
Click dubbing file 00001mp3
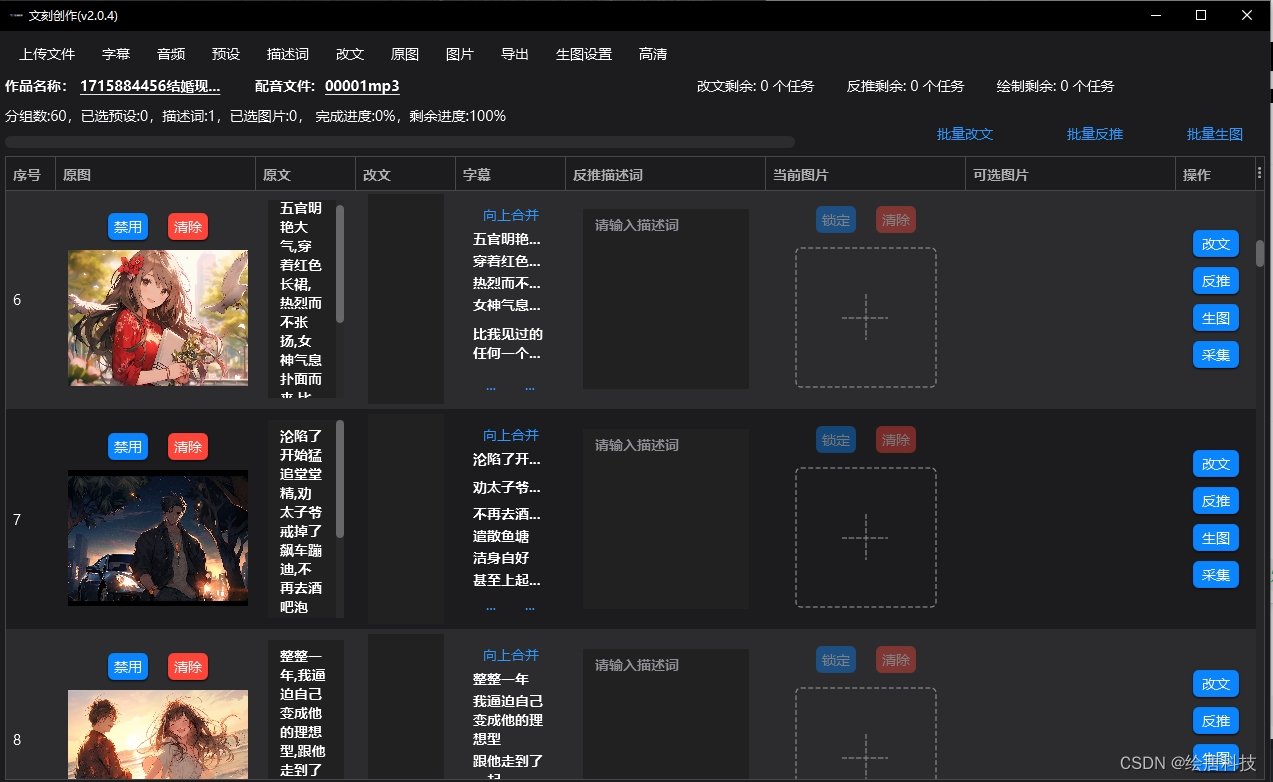tap(362, 86)
